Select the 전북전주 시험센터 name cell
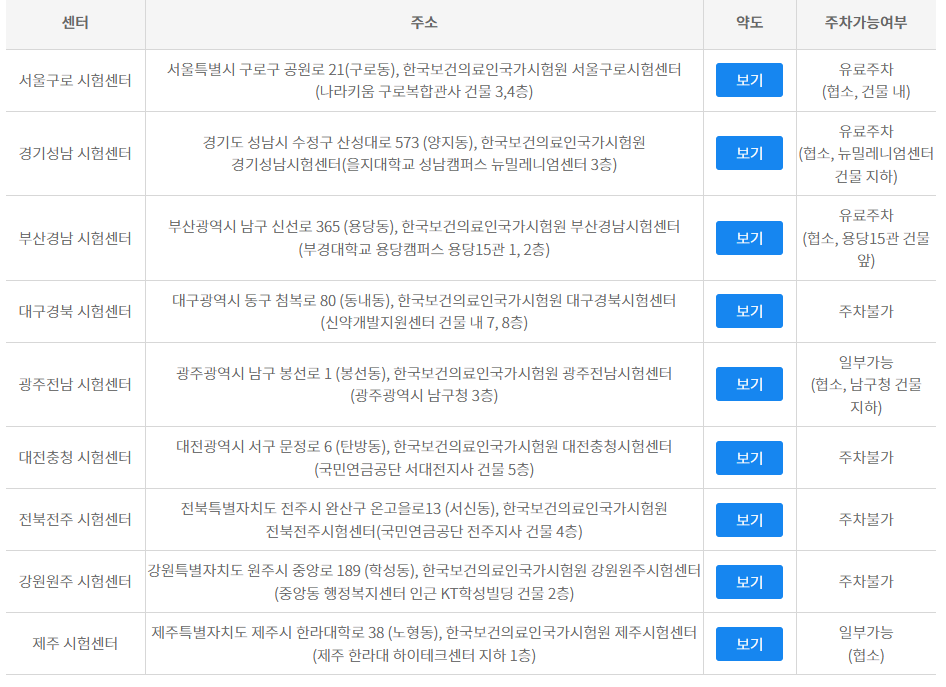Image resolution: width=946 pixels, height=687 pixels. pos(75,520)
